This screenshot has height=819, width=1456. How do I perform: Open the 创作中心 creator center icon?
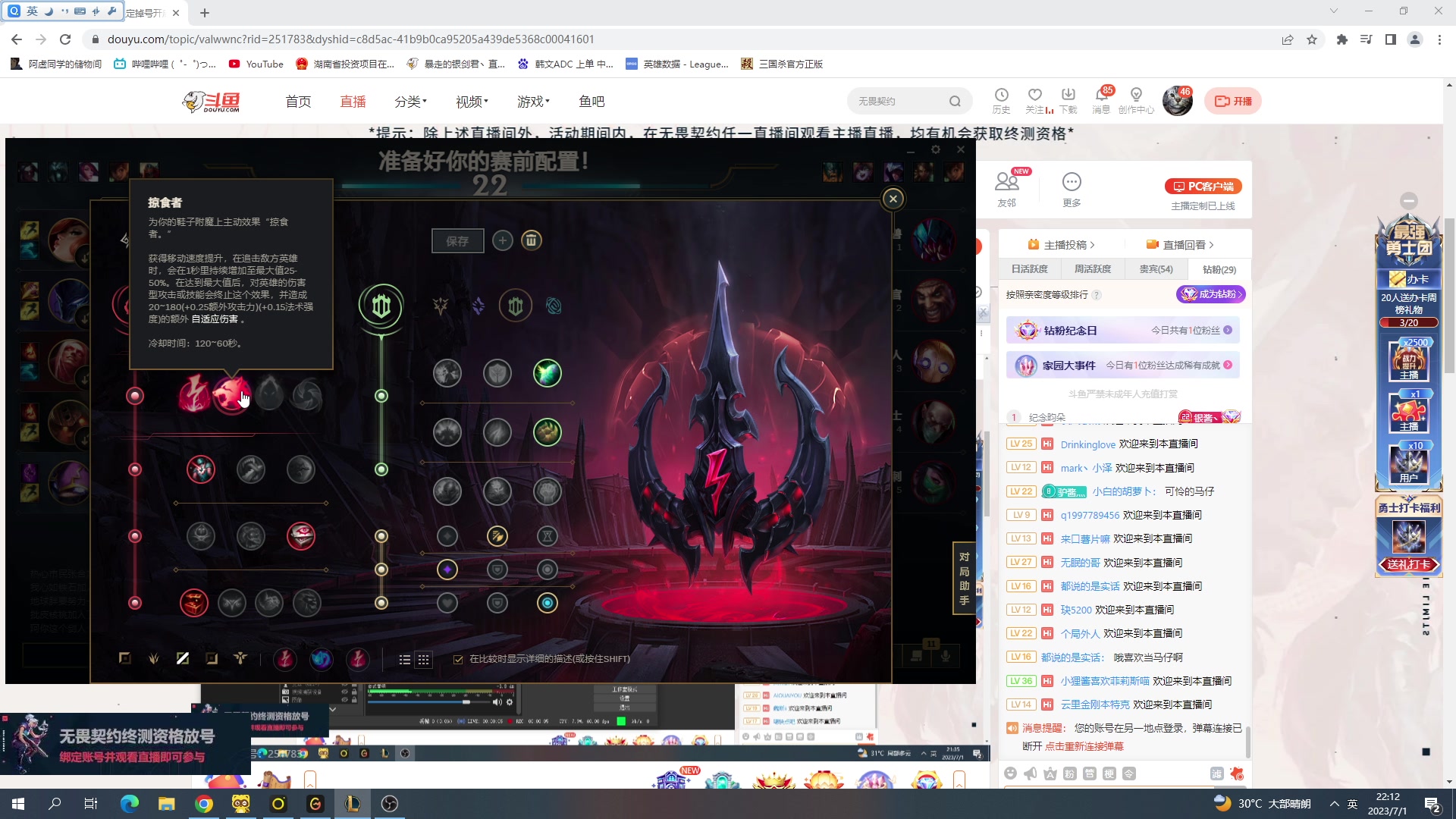point(1135,96)
